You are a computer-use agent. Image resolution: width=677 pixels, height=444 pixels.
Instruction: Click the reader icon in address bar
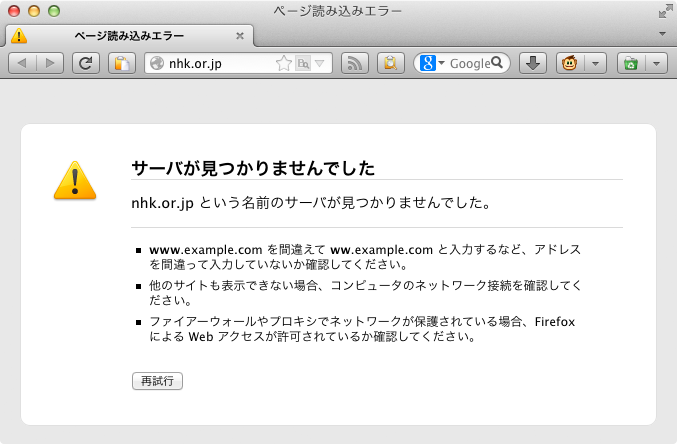pos(303,64)
